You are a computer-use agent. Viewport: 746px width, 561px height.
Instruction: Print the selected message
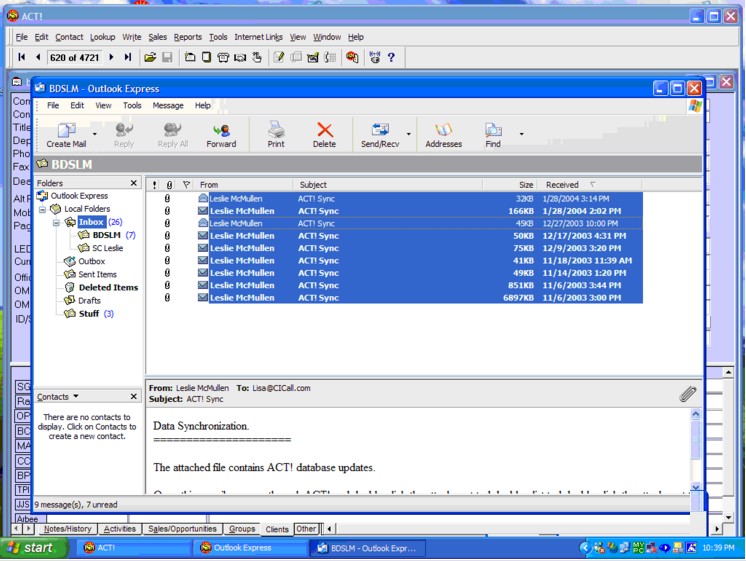pyautogui.click(x=276, y=135)
